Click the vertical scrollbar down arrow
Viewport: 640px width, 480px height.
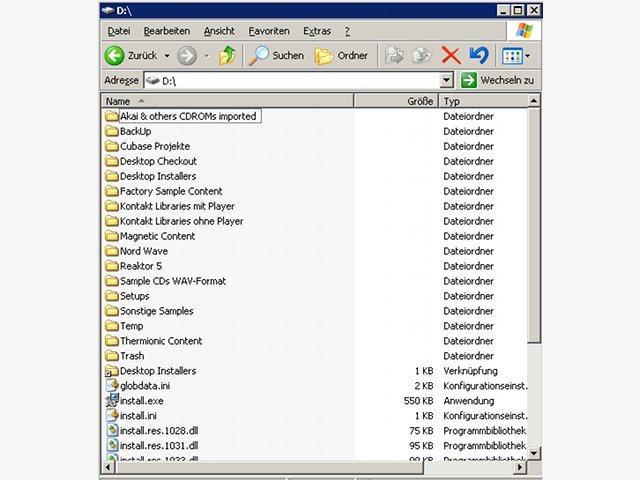tap(534, 453)
